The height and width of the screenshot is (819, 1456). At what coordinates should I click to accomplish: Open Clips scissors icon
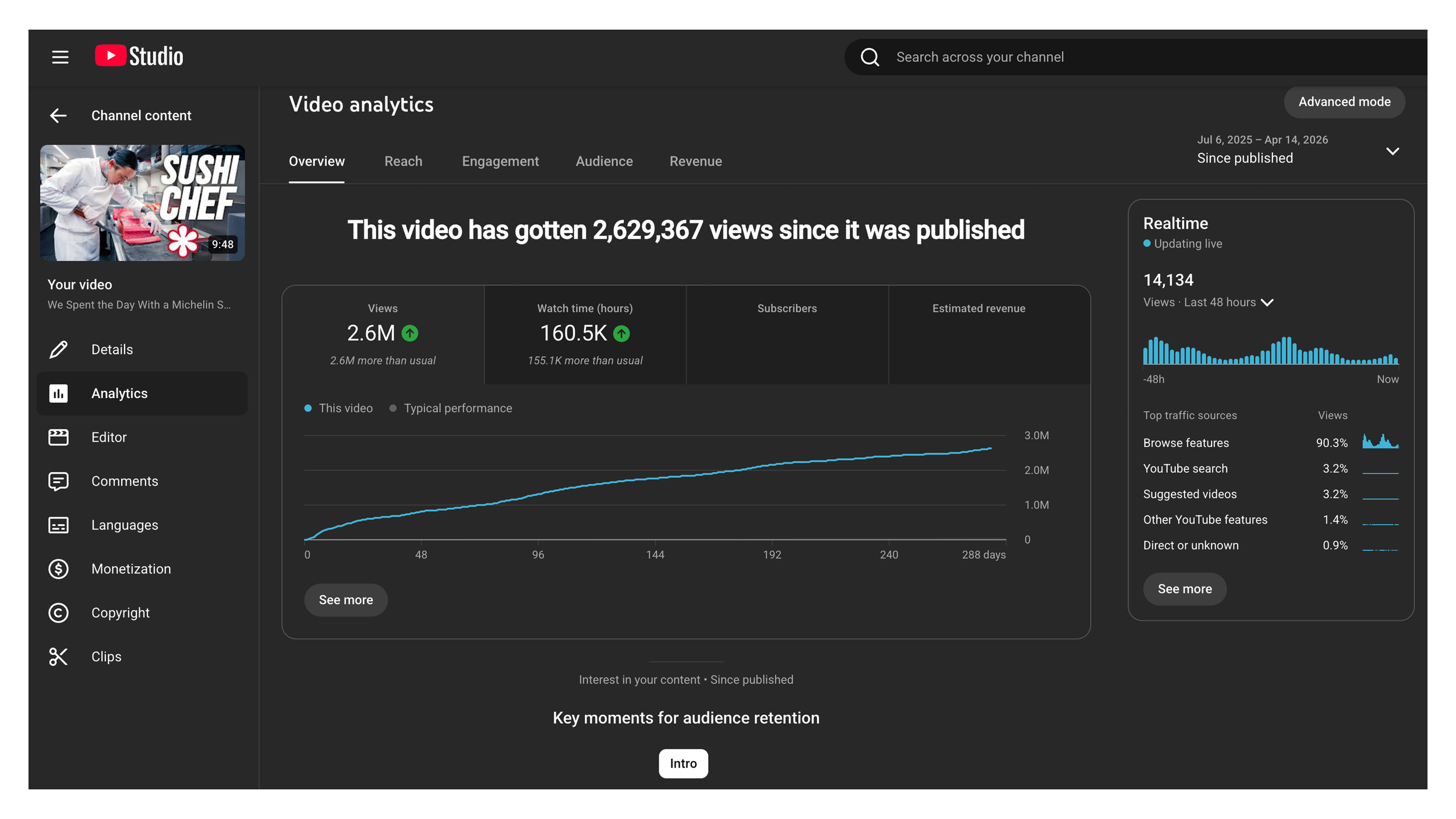click(58, 656)
